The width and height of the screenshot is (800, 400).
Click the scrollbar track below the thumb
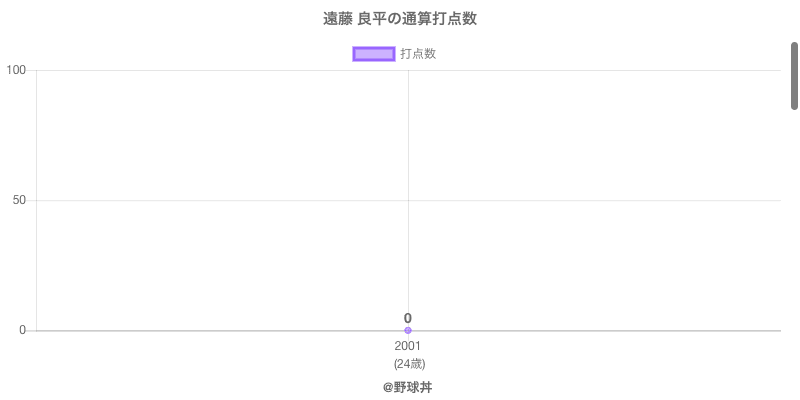coord(795,250)
